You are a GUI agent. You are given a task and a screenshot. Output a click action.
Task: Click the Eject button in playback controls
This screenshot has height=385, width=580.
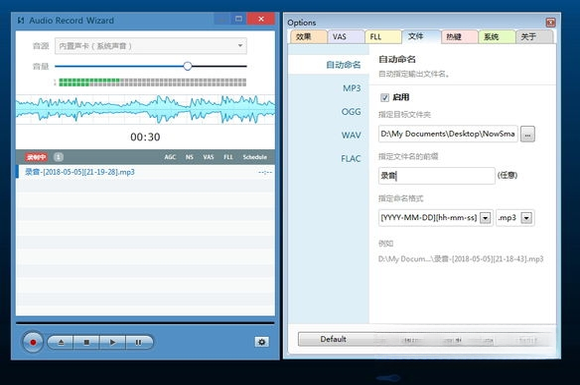(61, 342)
